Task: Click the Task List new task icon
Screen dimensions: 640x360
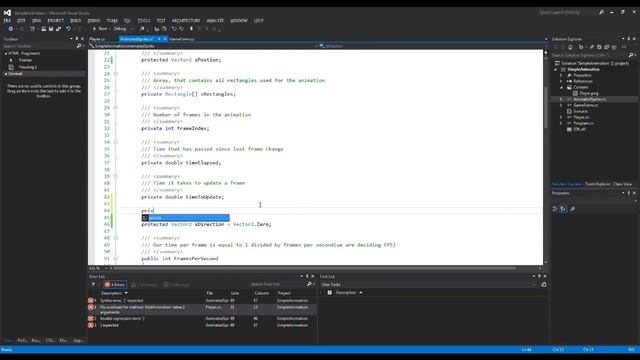Action: point(544,284)
